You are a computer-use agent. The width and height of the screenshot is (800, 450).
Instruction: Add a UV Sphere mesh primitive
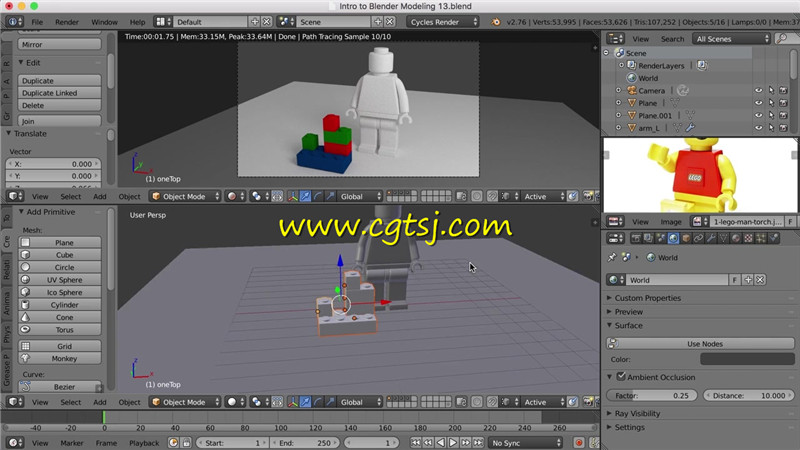coord(60,280)
